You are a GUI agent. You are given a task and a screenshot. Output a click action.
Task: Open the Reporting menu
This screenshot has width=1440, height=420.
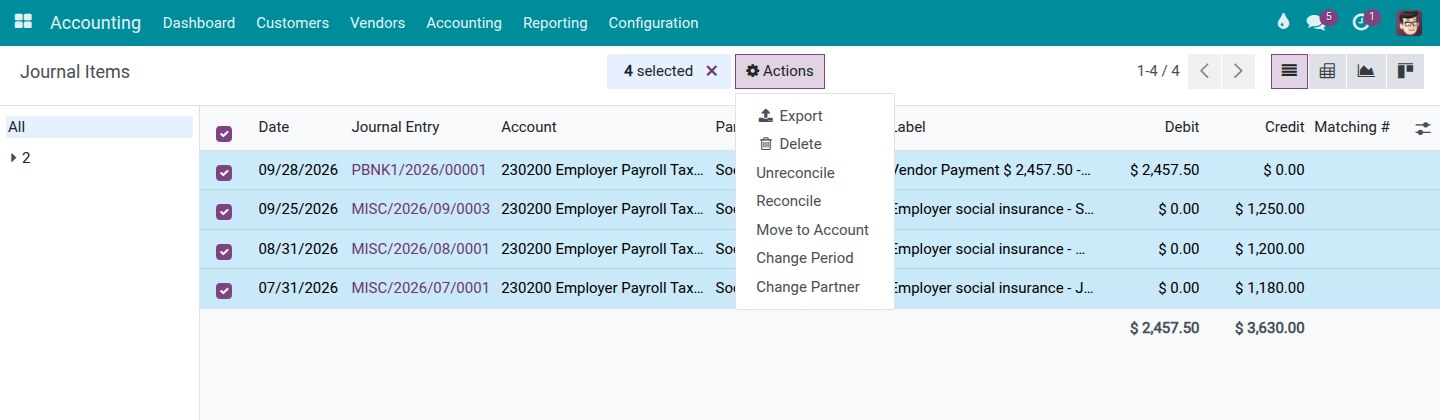[555, 23]
